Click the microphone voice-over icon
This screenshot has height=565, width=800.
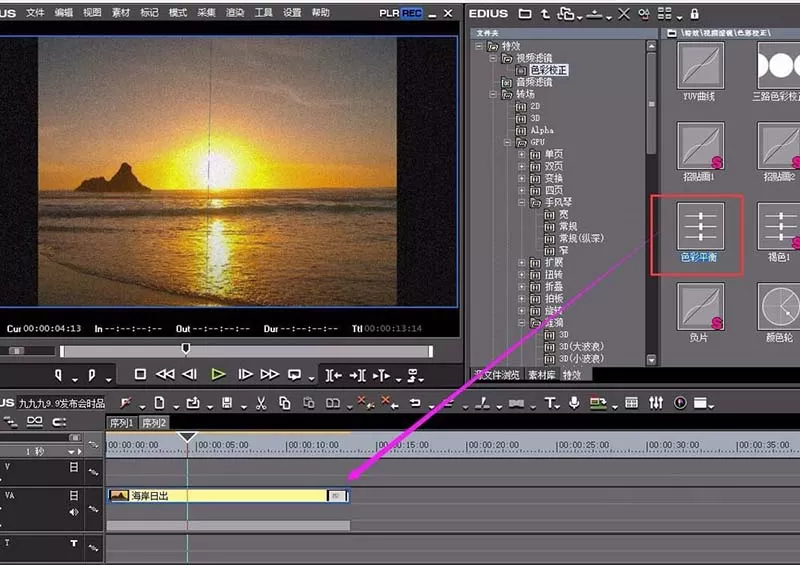coord(574,403)
